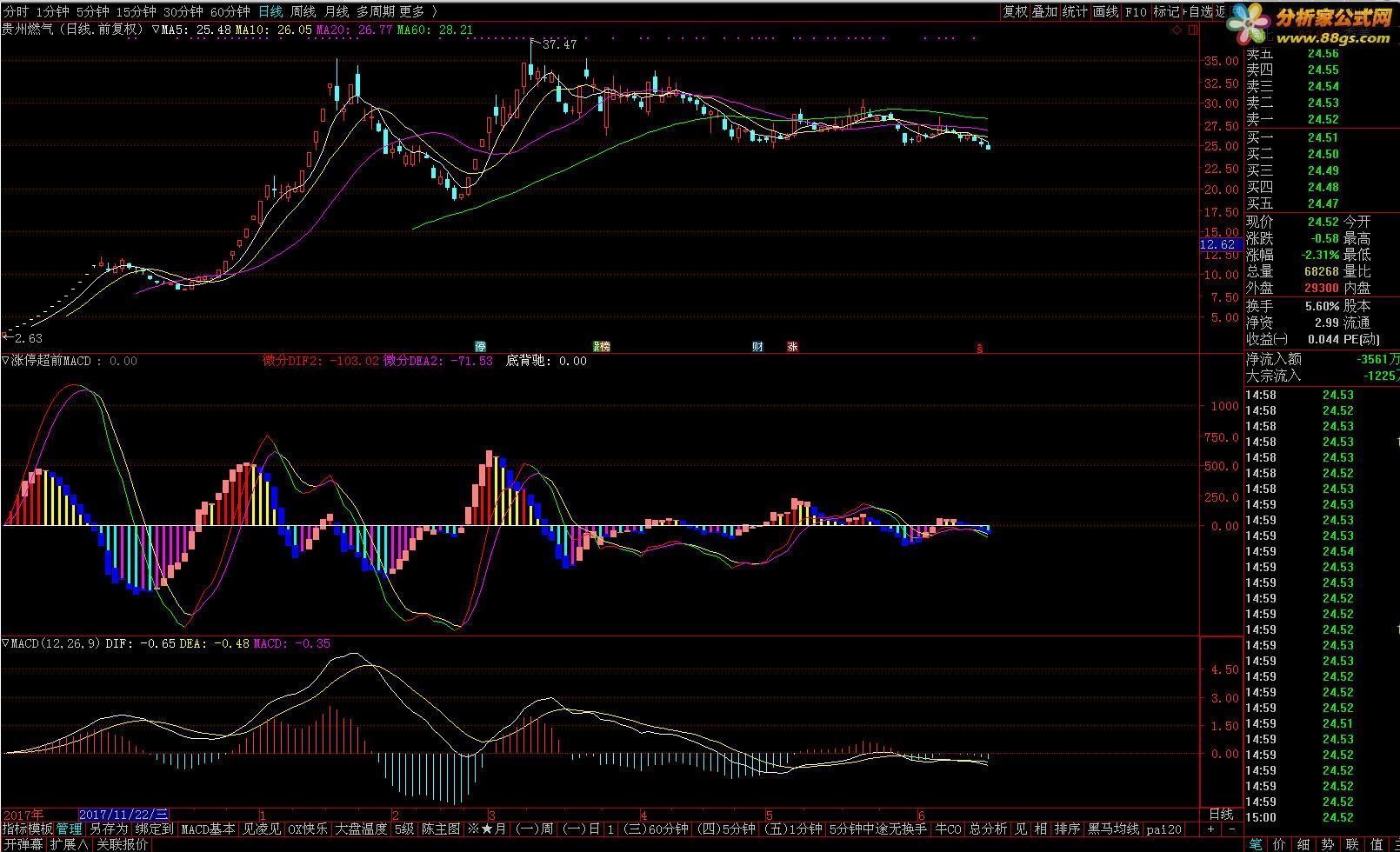The height and width of the screenshot is (852, 1400).
Task: Open the 细 tab in the bottom-right panel
Action: click(x=1303, y=844)
